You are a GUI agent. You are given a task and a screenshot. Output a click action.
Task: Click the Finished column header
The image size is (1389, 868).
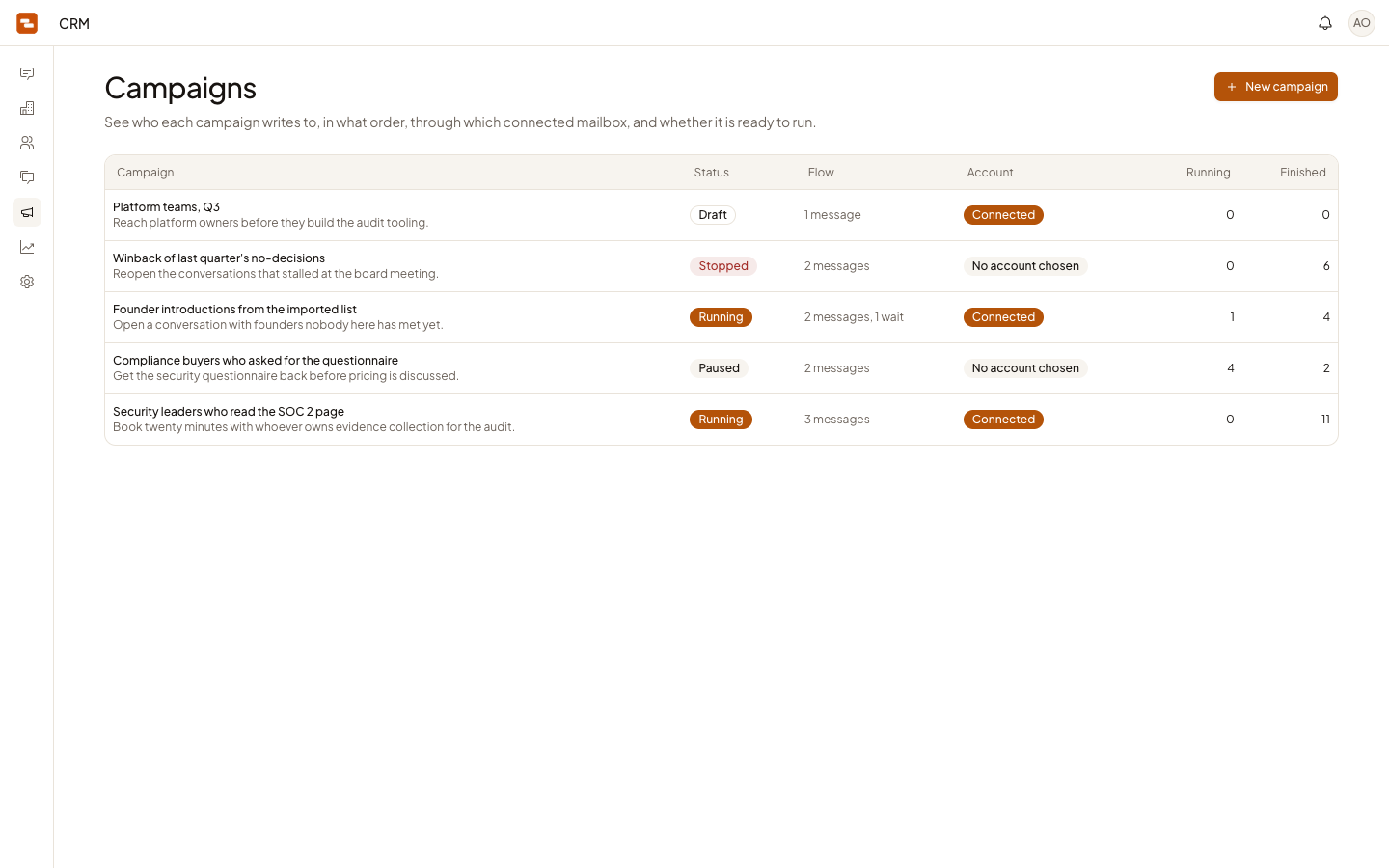[1303, 173]
